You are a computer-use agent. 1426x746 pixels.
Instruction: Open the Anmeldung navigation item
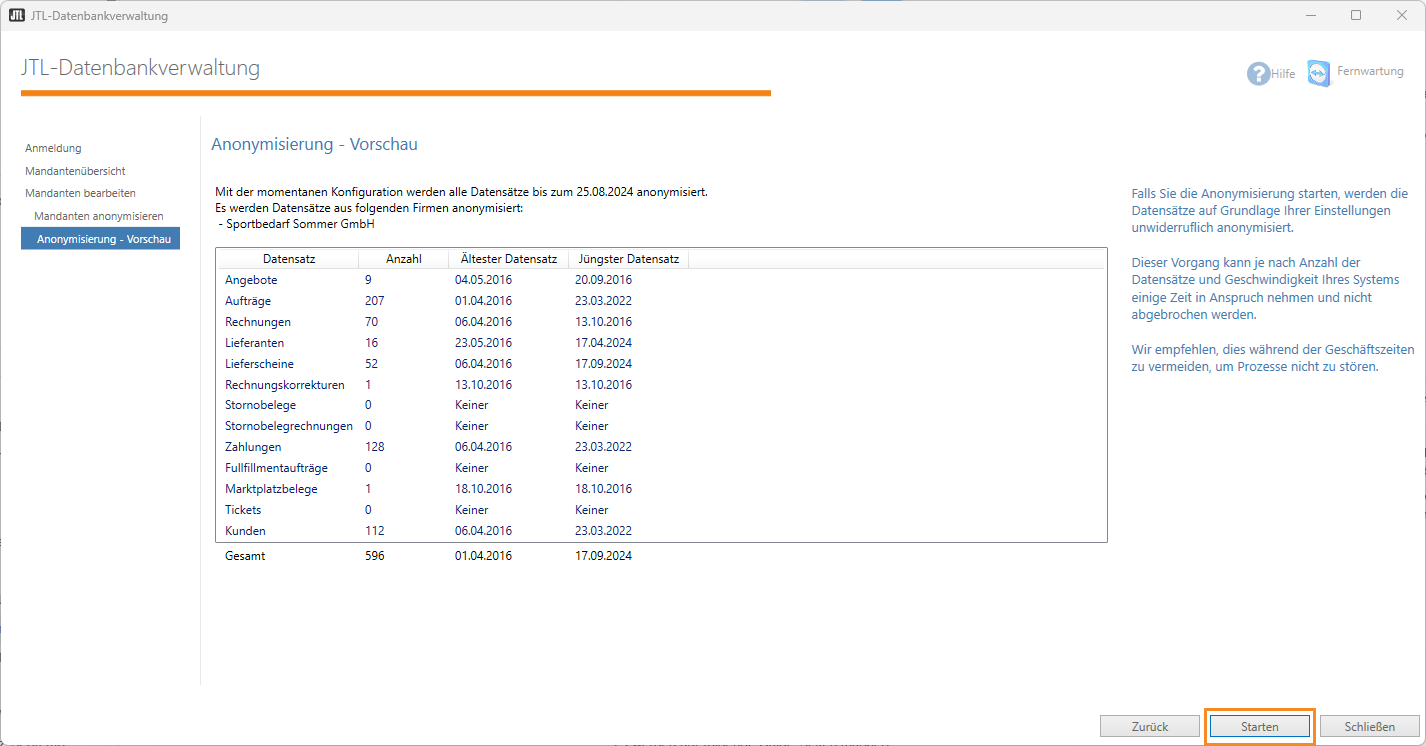[x=53, y=148]
